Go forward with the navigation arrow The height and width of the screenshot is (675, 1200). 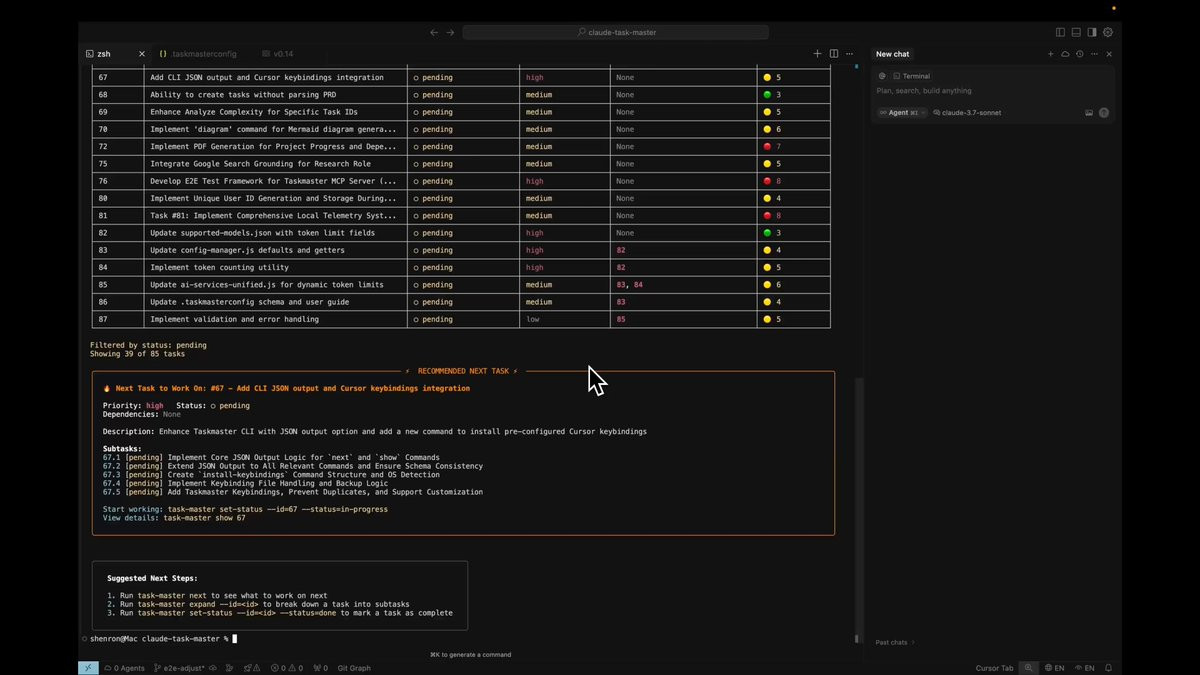tap(450, 32)
